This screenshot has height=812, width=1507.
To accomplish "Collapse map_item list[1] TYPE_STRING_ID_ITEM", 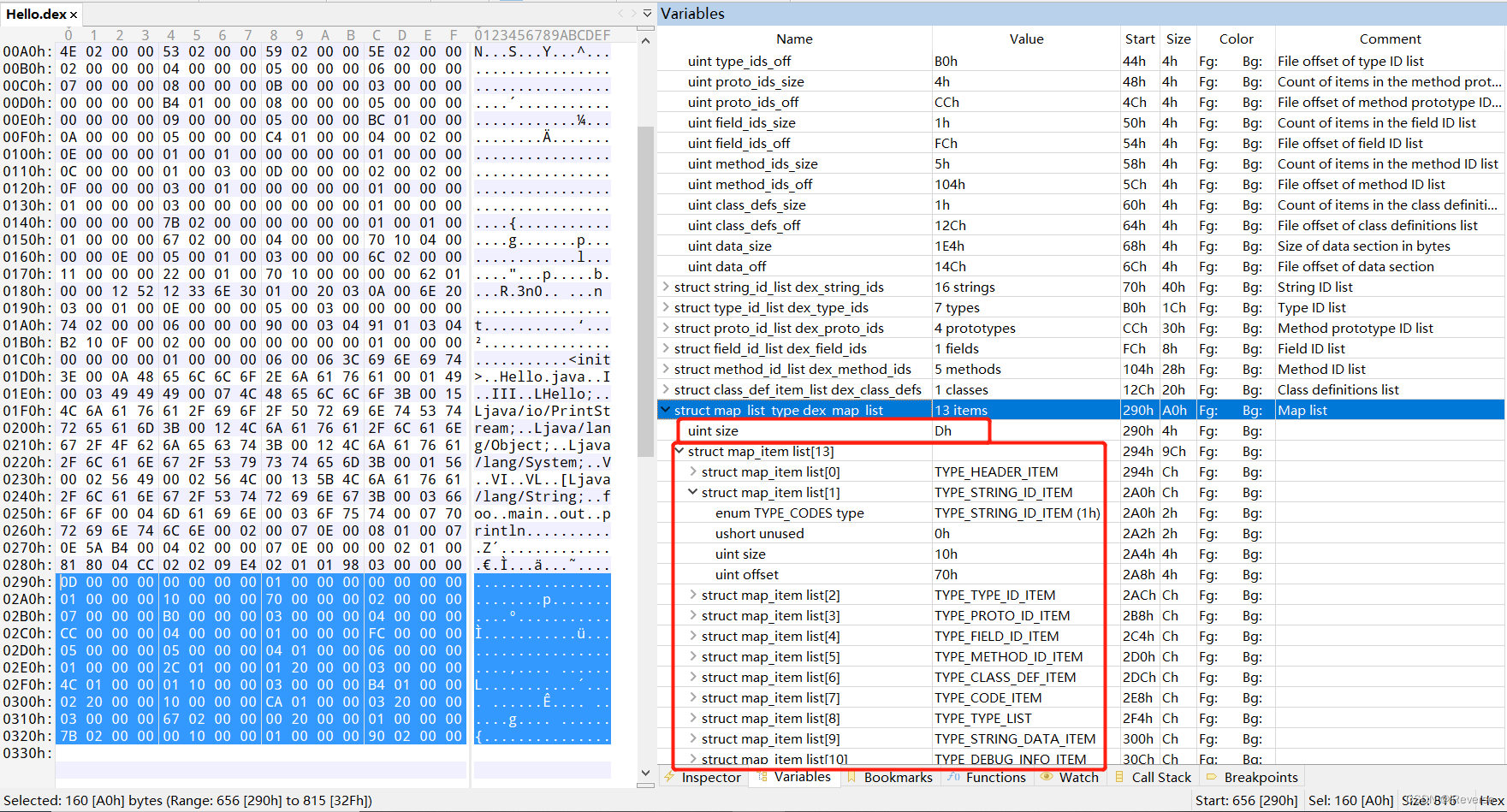I will [693, 492].
